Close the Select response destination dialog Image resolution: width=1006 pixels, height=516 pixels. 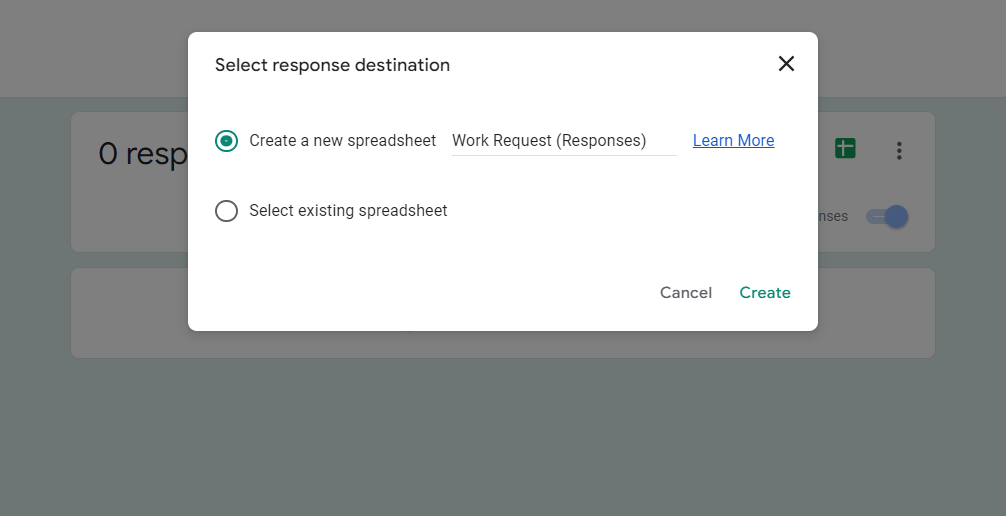click(786, 64)
